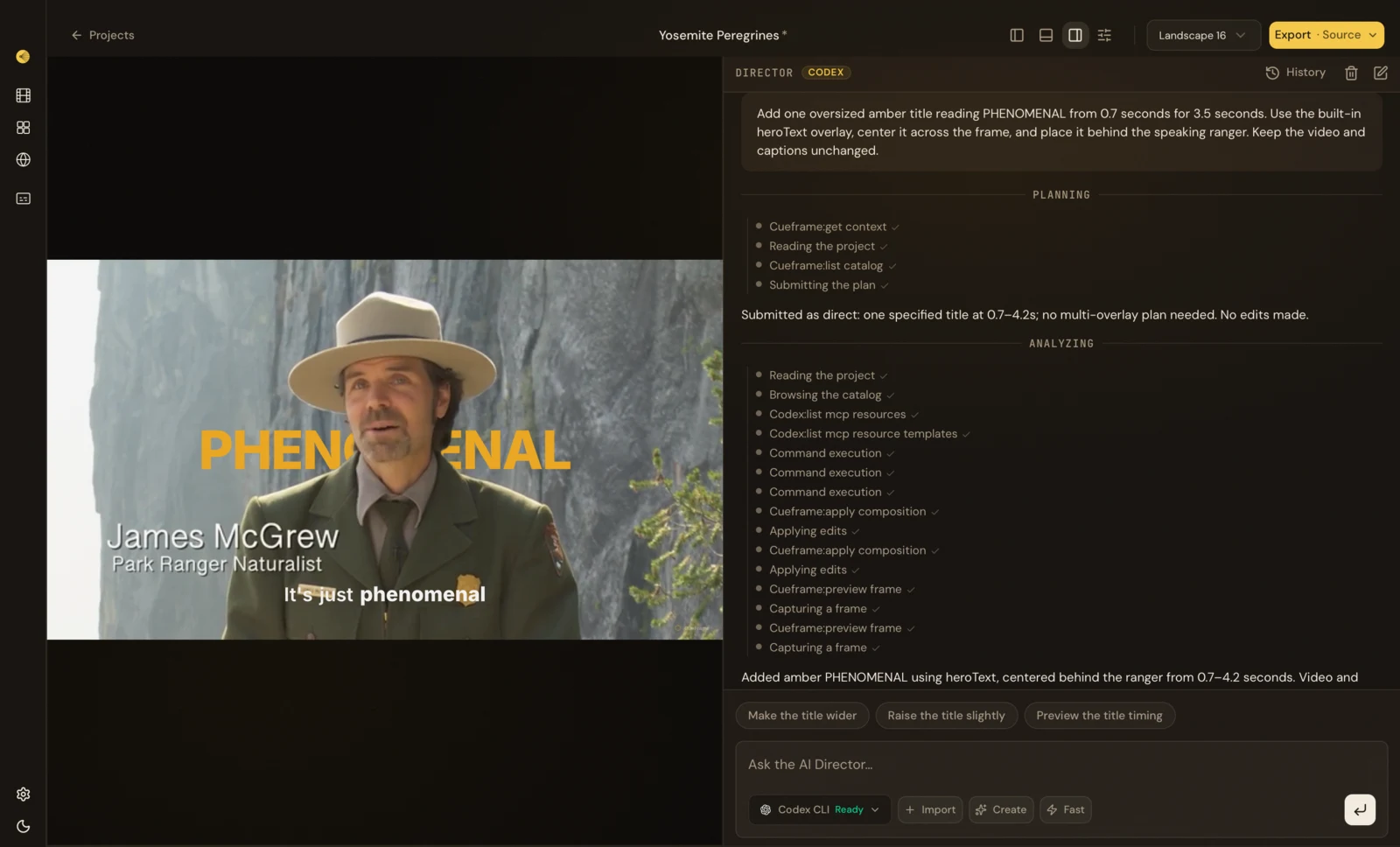Click the 'Cueframe:list catalog' step
Screen dimensions: 1400x847
click(826, 266)
